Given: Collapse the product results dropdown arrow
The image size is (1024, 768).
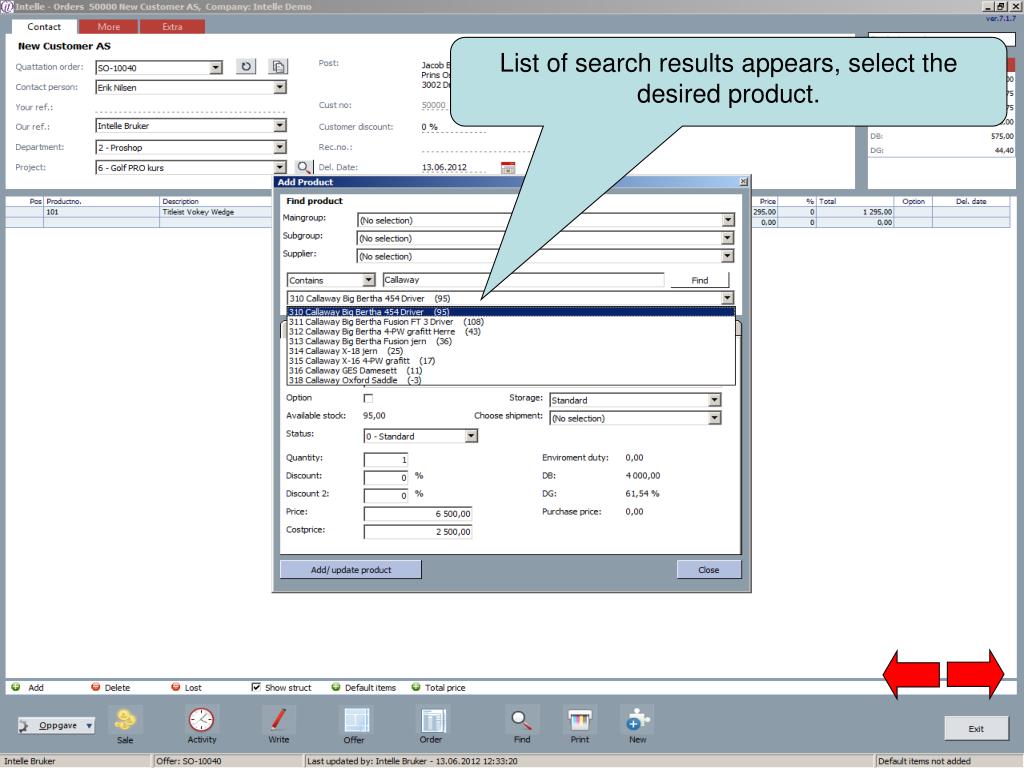Looking at the screenshot, I should [727, 298].
